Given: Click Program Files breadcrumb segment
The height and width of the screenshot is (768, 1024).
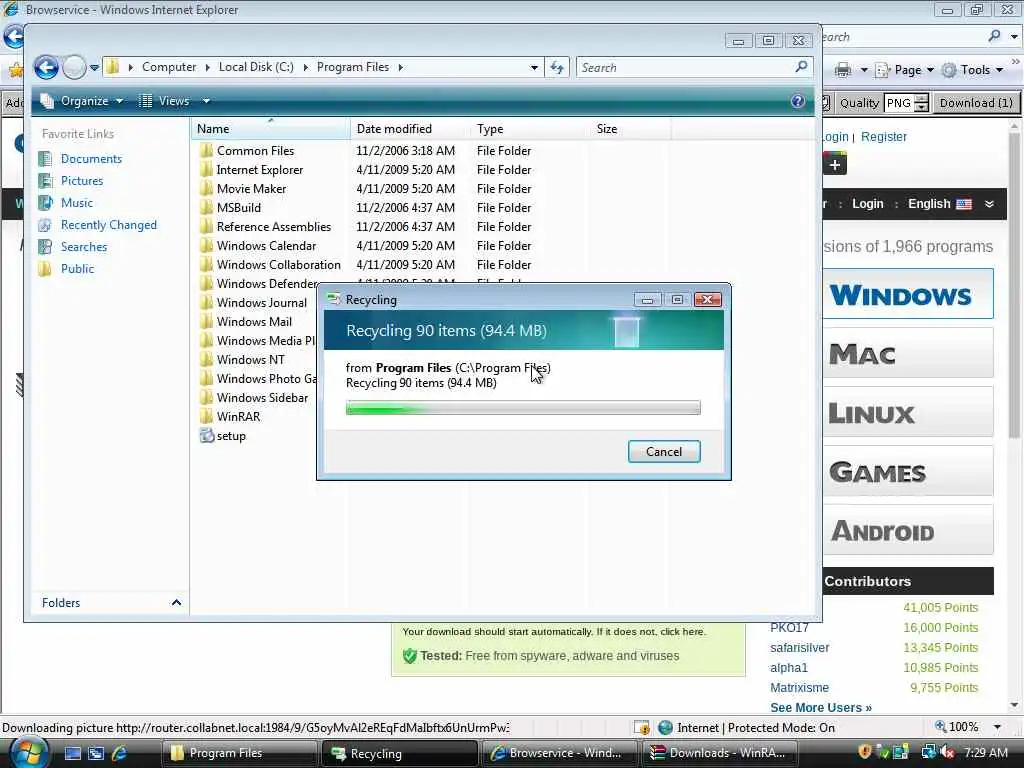Looking at the screenshot, I should pos(353,67).
